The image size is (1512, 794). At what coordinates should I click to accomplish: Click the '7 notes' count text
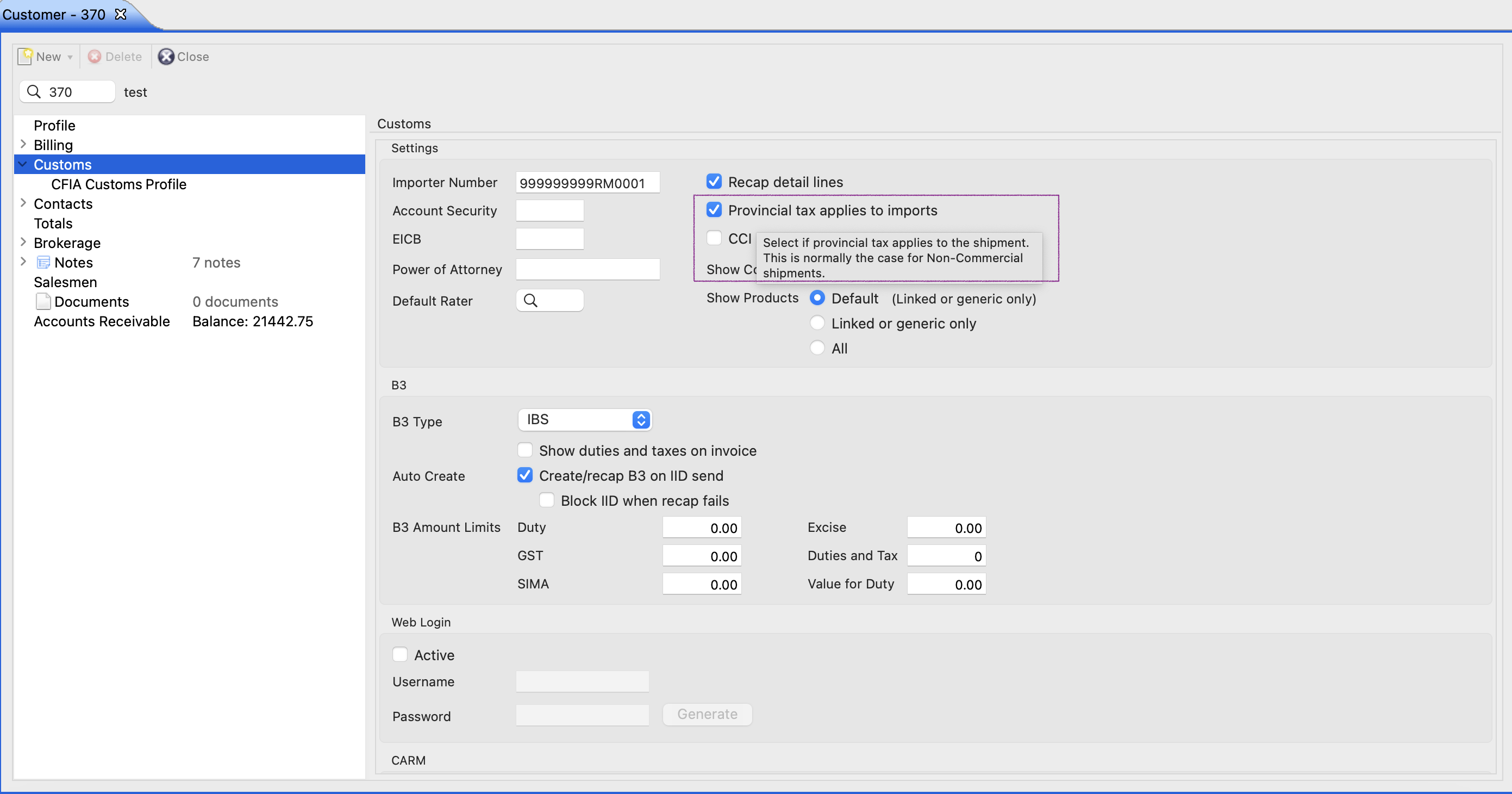pos(216,263)
